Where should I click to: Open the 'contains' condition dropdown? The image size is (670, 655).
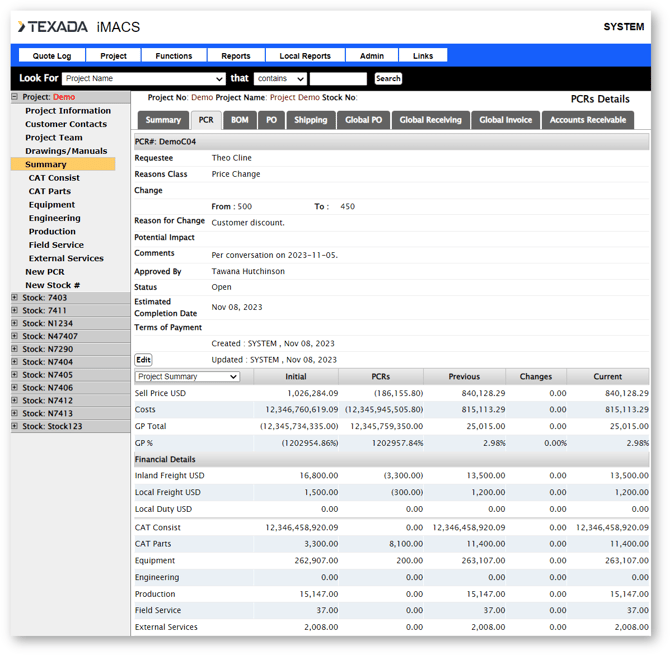[x=280, y=79]
